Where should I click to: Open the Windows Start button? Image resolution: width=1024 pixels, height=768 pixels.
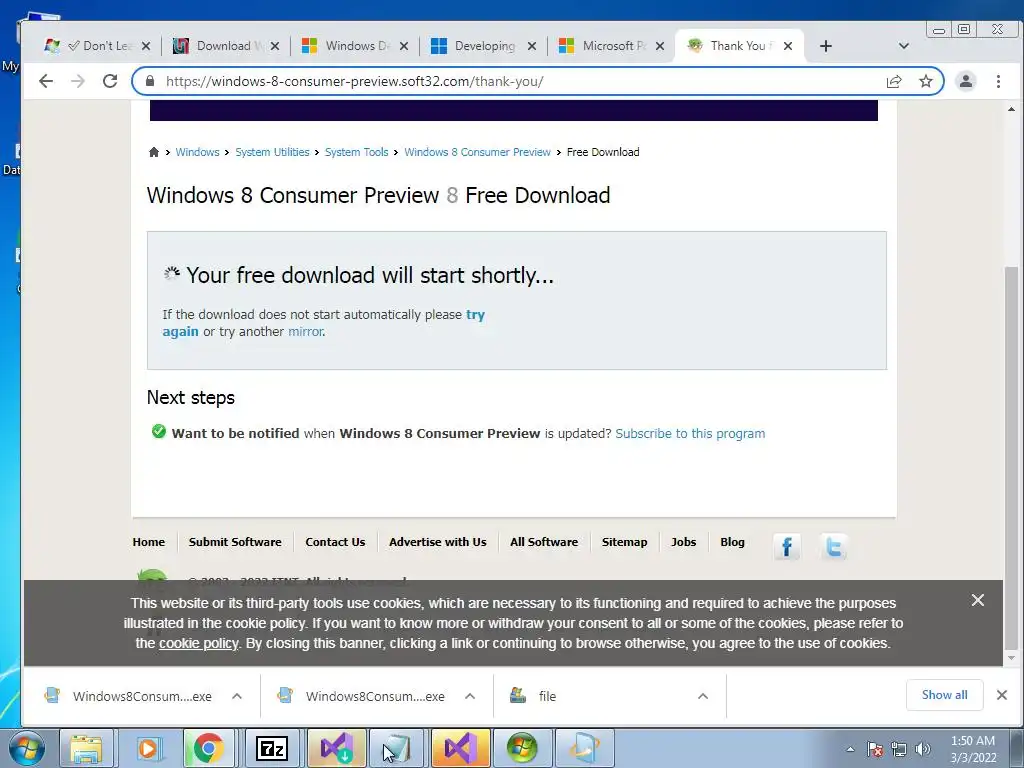27,748
